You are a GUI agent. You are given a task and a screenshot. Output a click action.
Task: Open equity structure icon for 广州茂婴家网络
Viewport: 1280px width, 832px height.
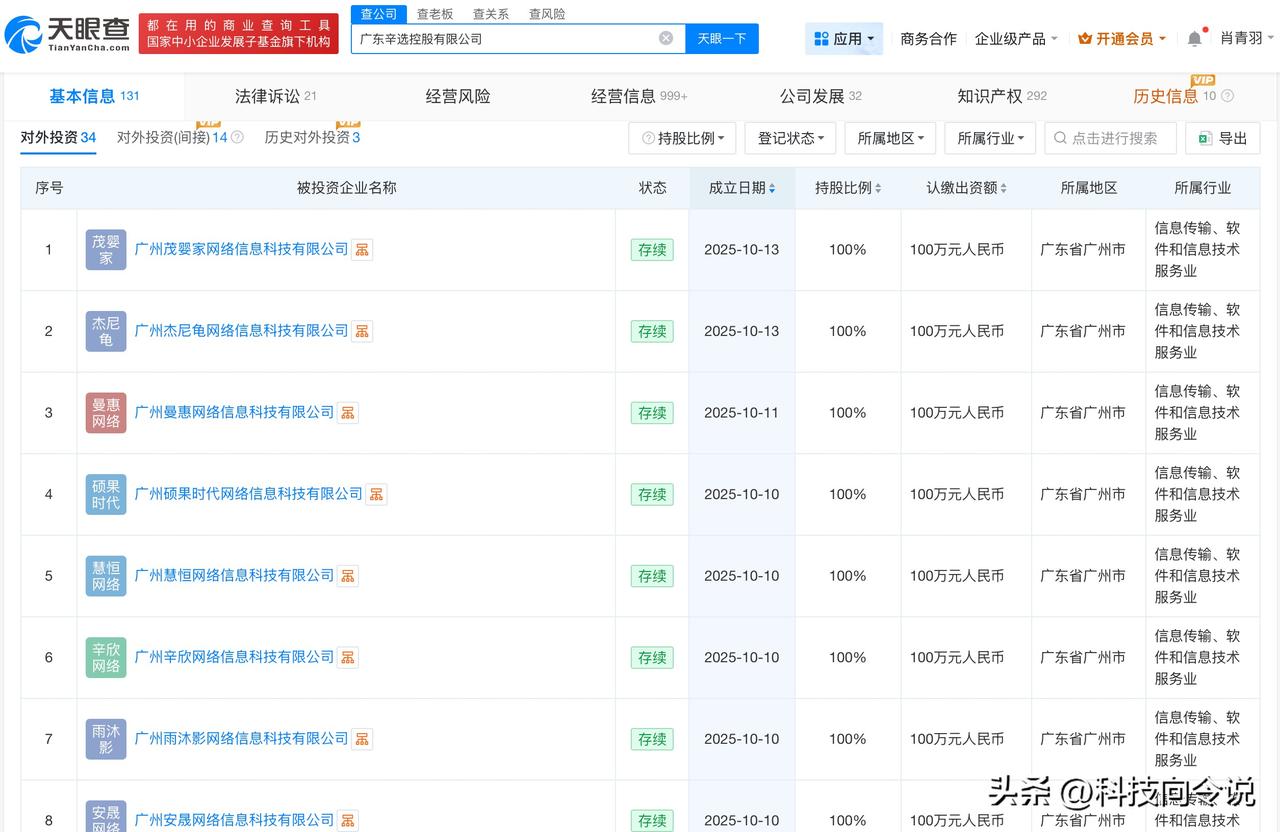(362, 250)
